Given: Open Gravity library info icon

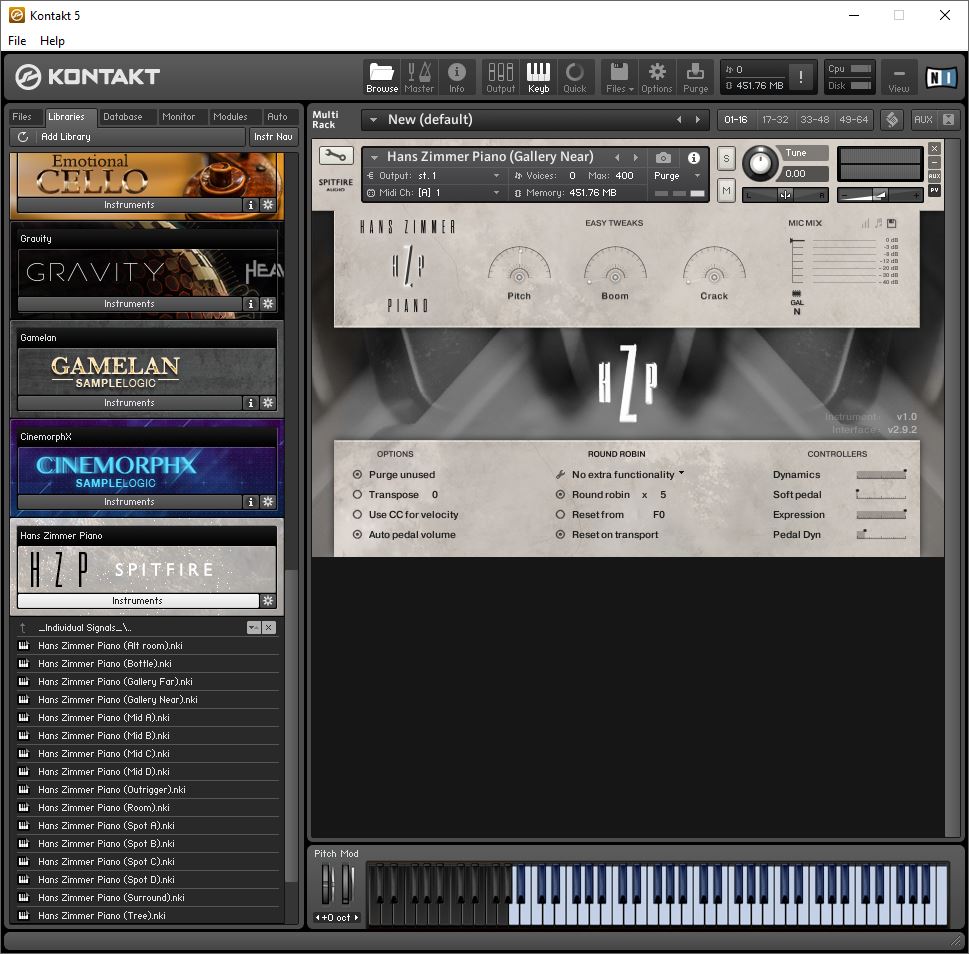Looking at the screenshot, I should [x=250, y=304].
